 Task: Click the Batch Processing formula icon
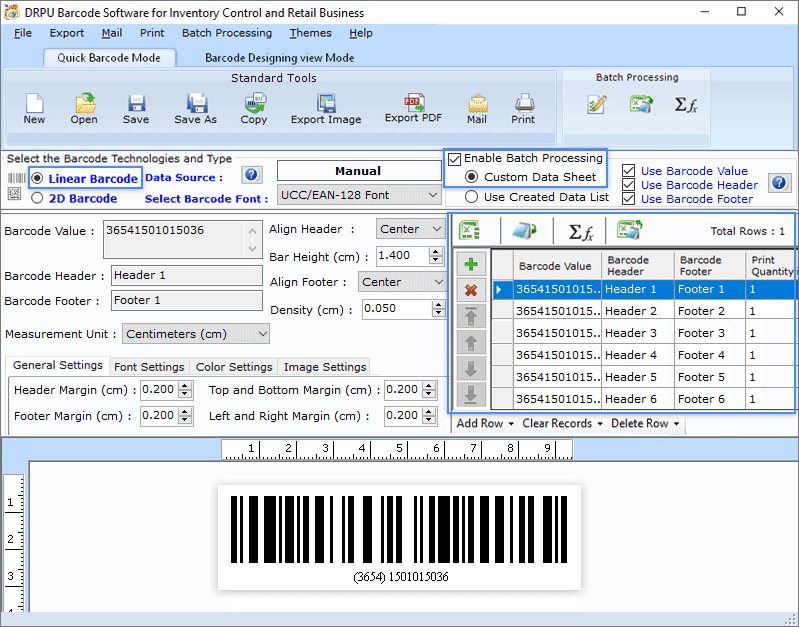(x=686, y=104)
